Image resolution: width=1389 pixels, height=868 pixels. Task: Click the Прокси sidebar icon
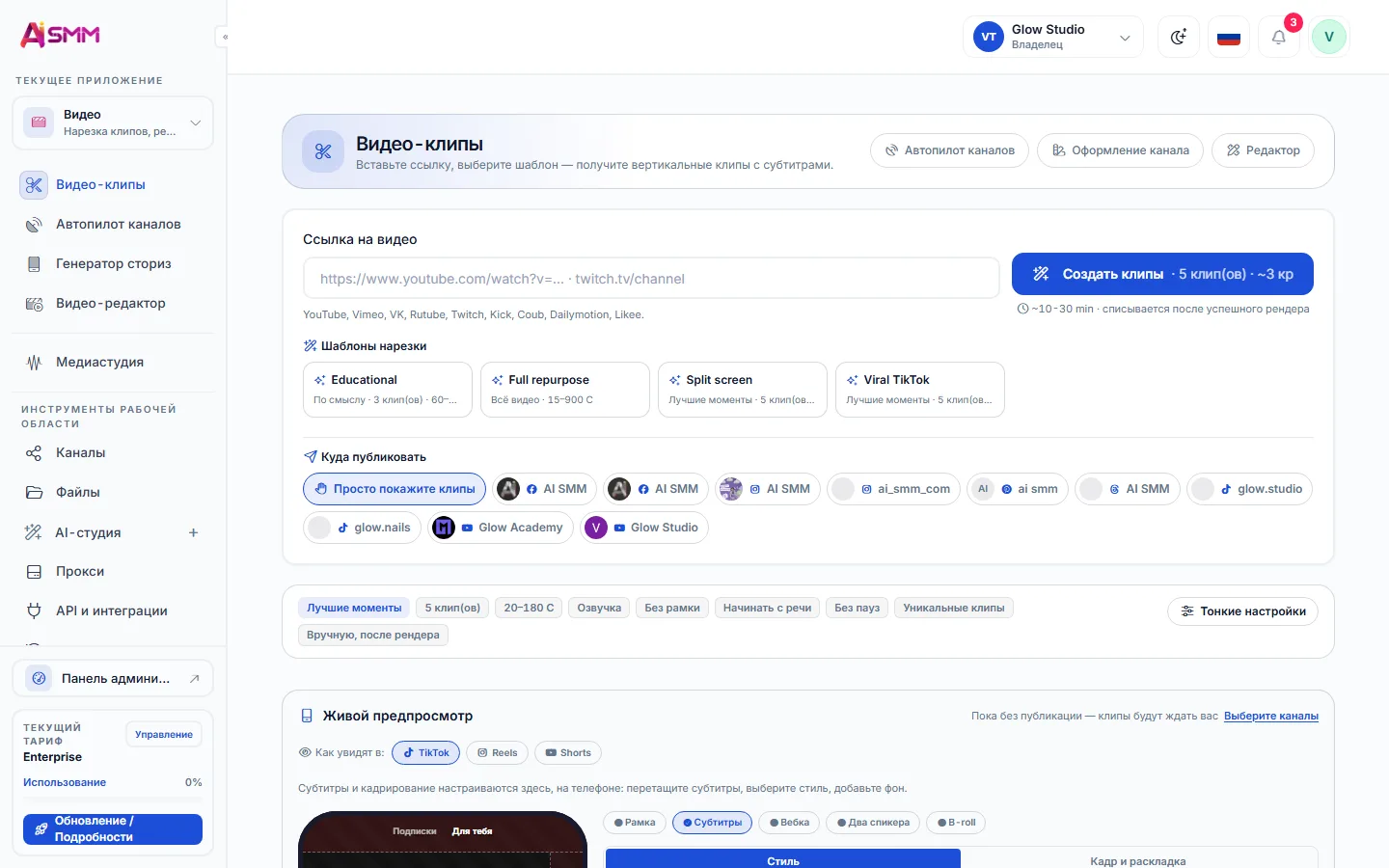click(34, 571)
